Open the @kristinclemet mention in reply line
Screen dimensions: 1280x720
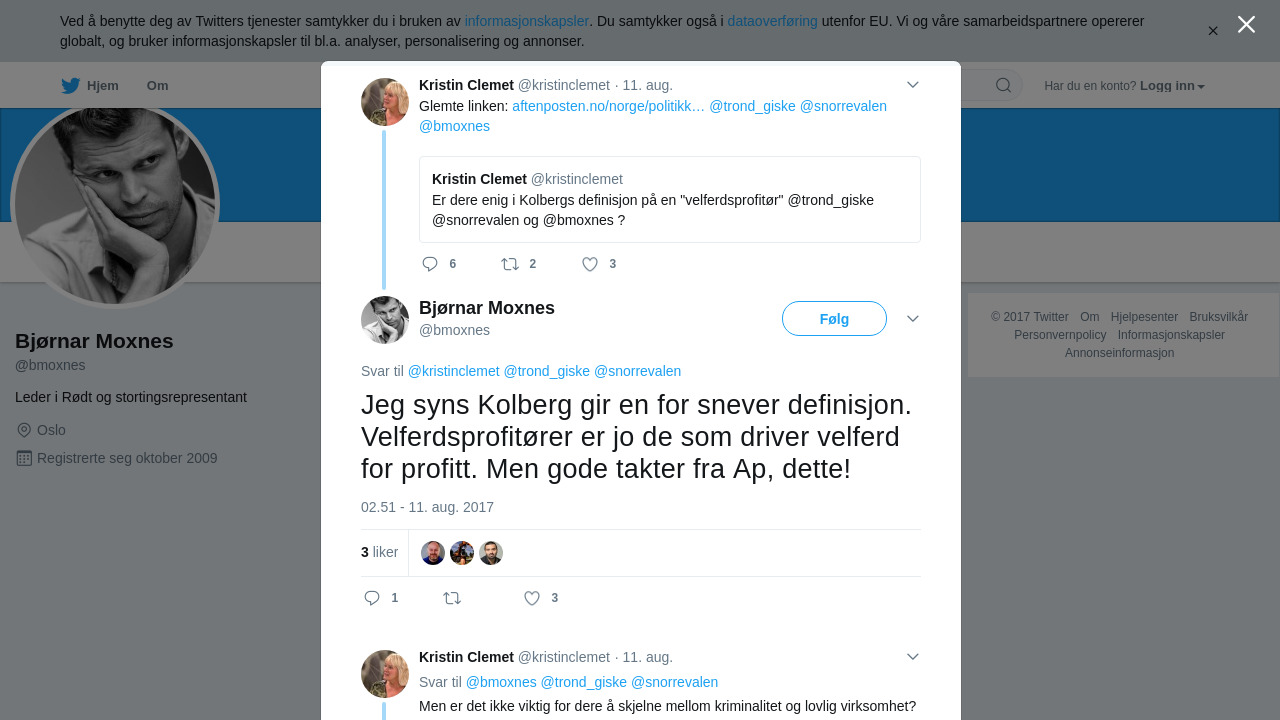click(454, 371)
